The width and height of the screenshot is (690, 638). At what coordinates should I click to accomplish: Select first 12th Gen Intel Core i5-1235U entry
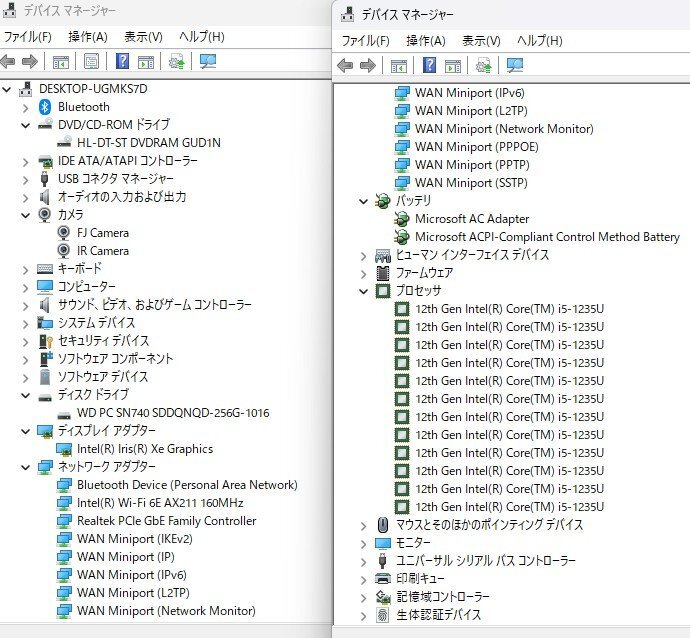click(509, 309)
